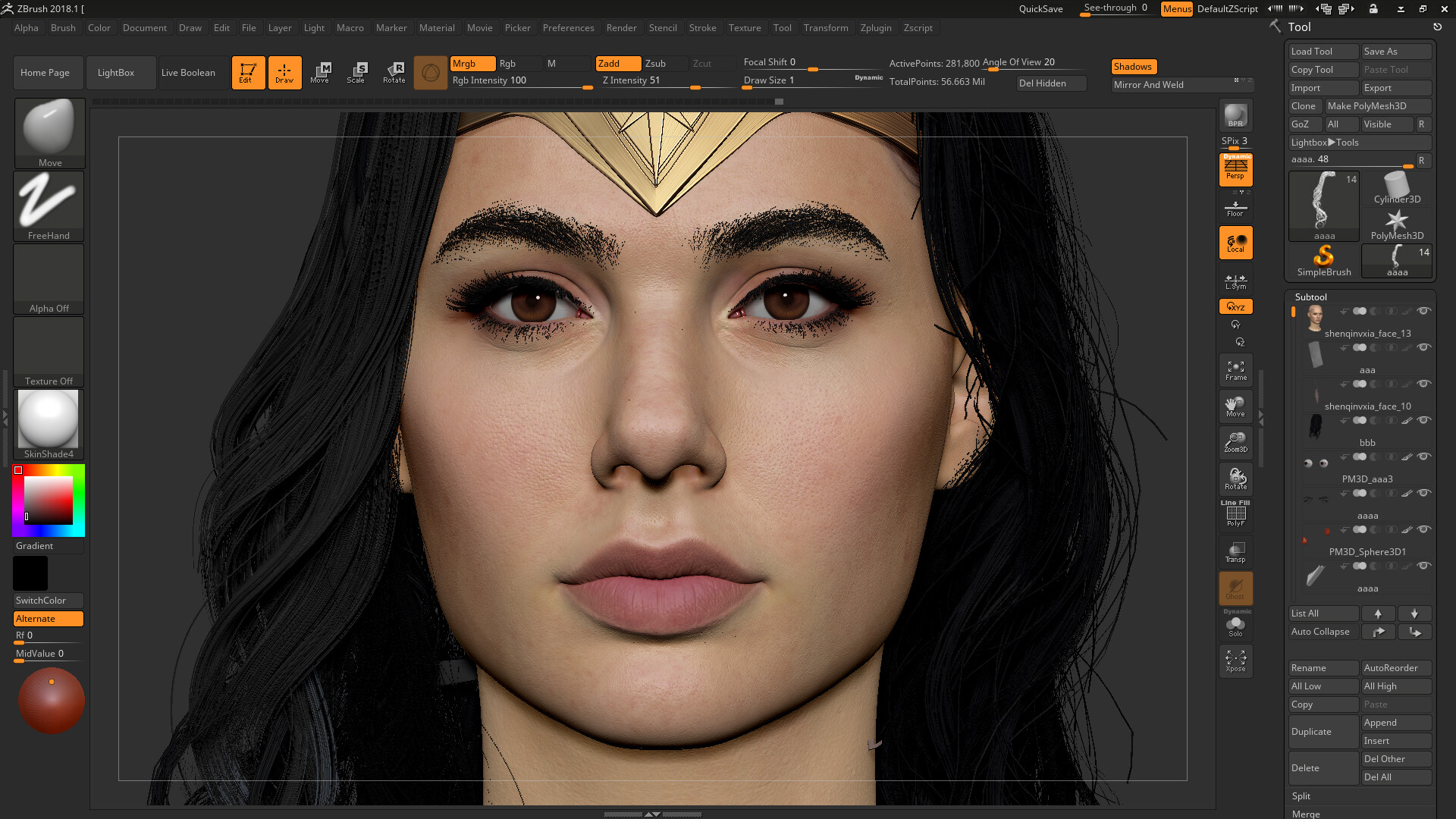The width and height of the screenshot is (1456, 819).
Task: Switch to the Rotate transform tool
Action: (394, 73)
